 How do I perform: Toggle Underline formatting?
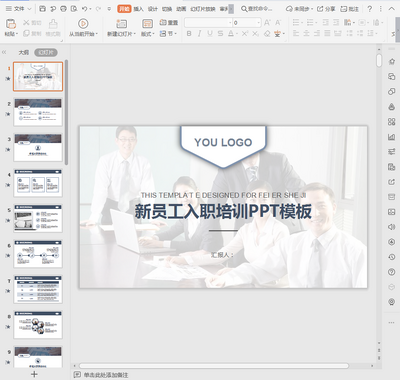210,34
